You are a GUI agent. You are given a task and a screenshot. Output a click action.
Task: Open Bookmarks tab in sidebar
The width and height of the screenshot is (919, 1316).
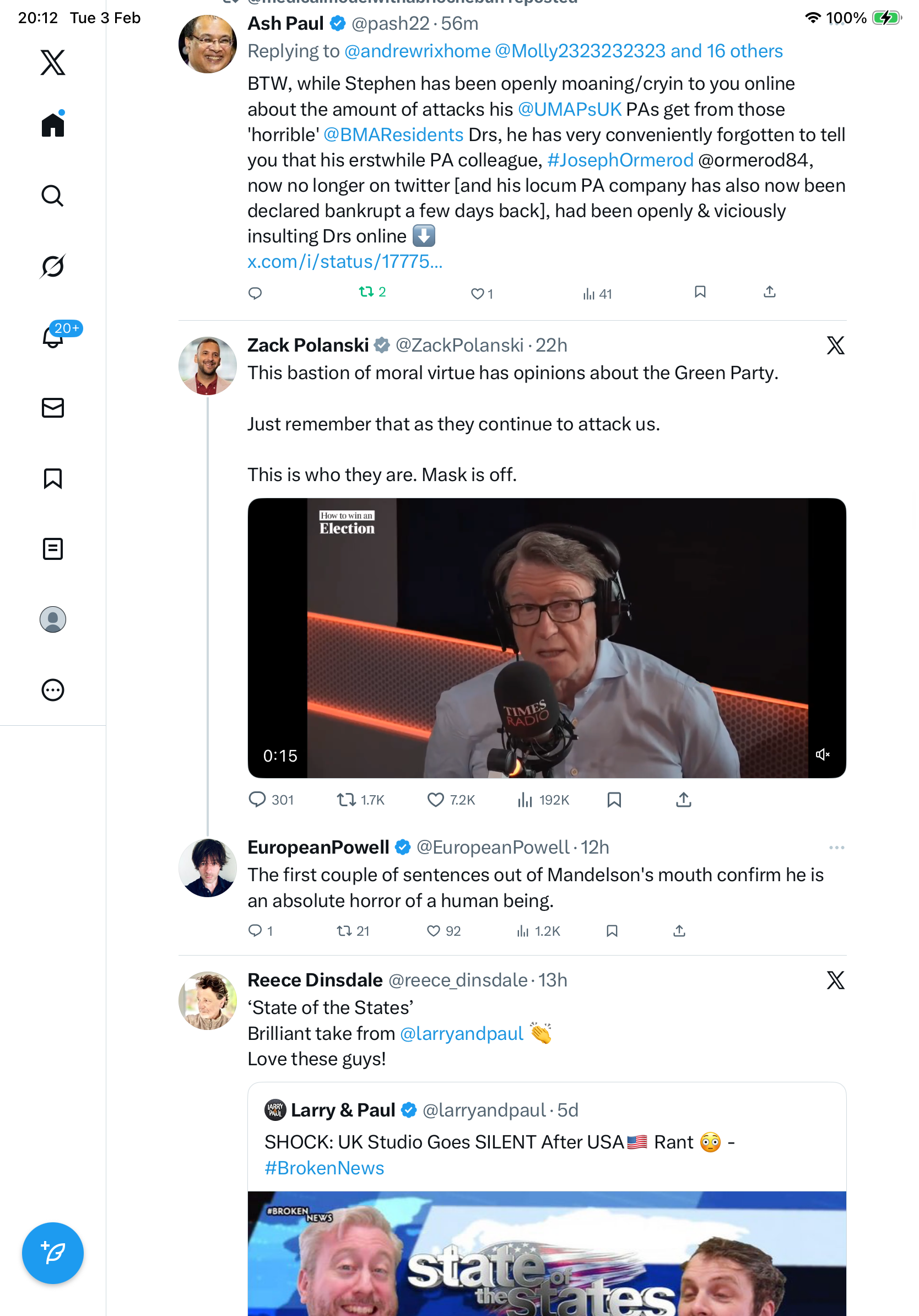click(53, 478)
